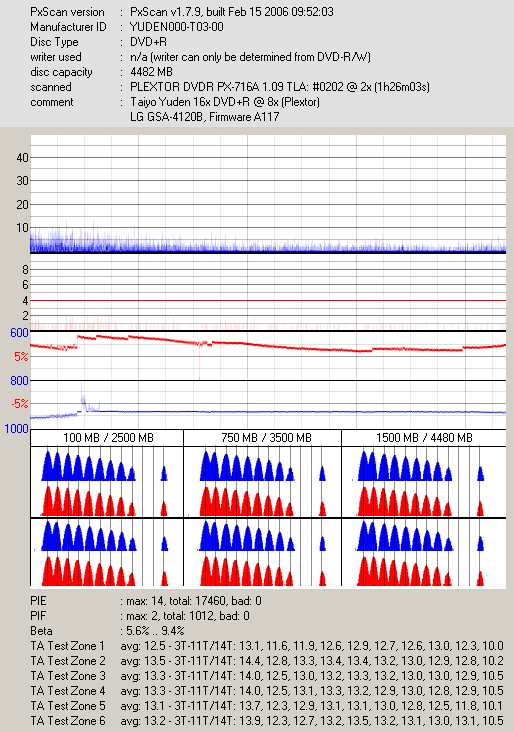This screenshot has height=732, width=514.
Task: Click the PIE axis label 20
Action: 22,204
